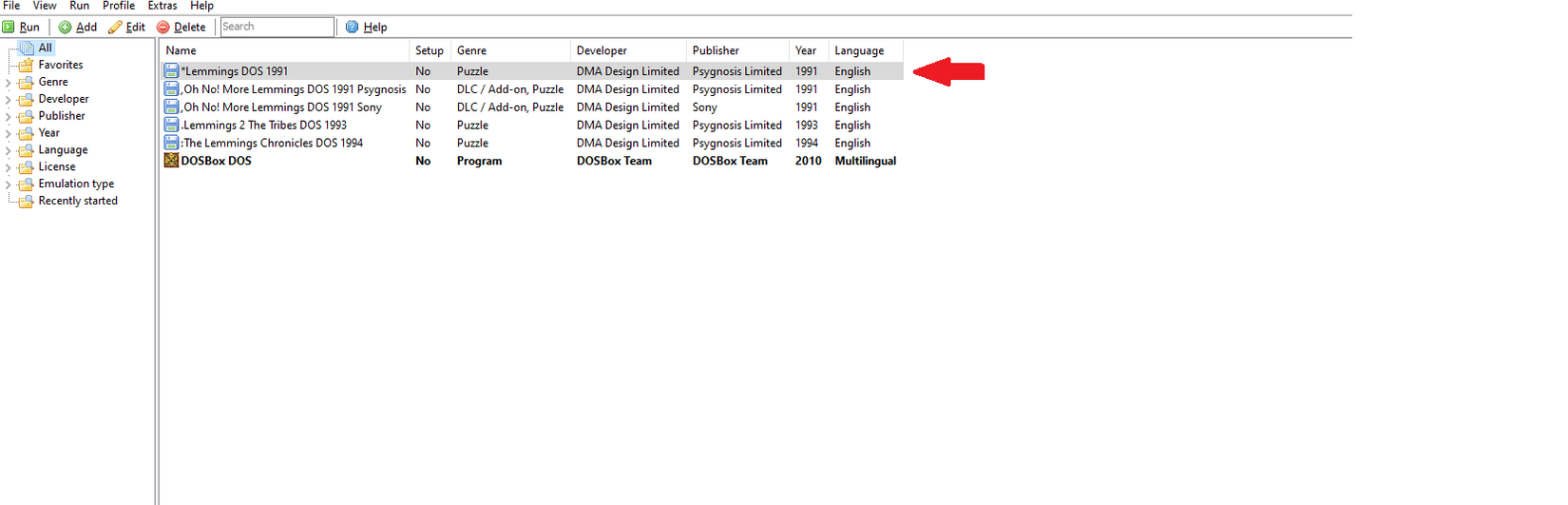This screenshot has height=505, width=1568.
Task: Click the Add toolbar button label
Action: click(86, 28)
